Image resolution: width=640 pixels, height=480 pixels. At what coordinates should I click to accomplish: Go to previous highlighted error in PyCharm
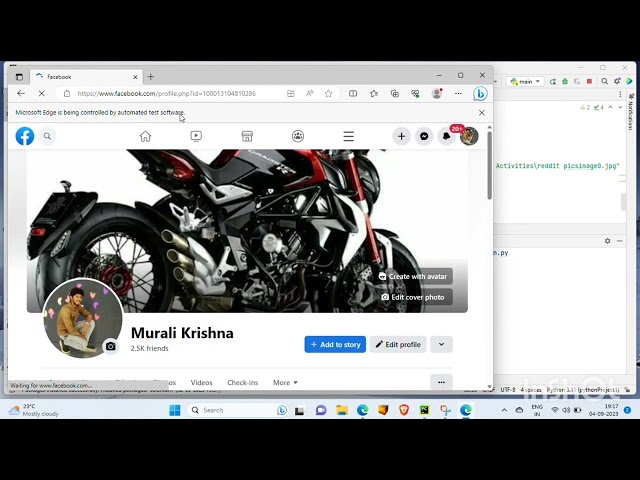(611, 107)
